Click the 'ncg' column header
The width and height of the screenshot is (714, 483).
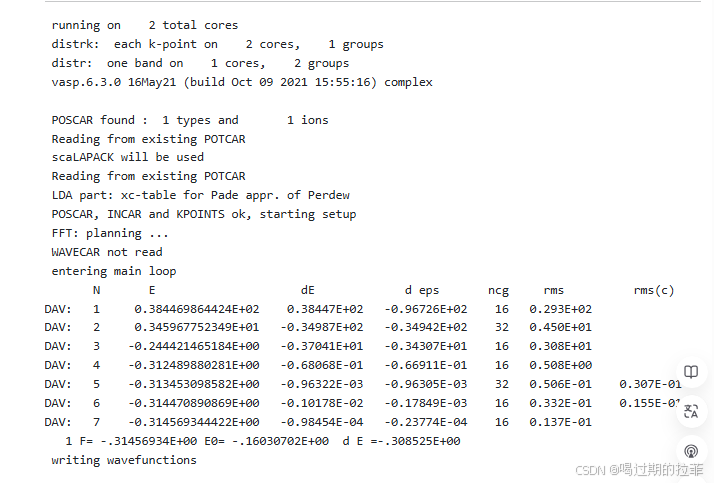[x=498, y=290]
